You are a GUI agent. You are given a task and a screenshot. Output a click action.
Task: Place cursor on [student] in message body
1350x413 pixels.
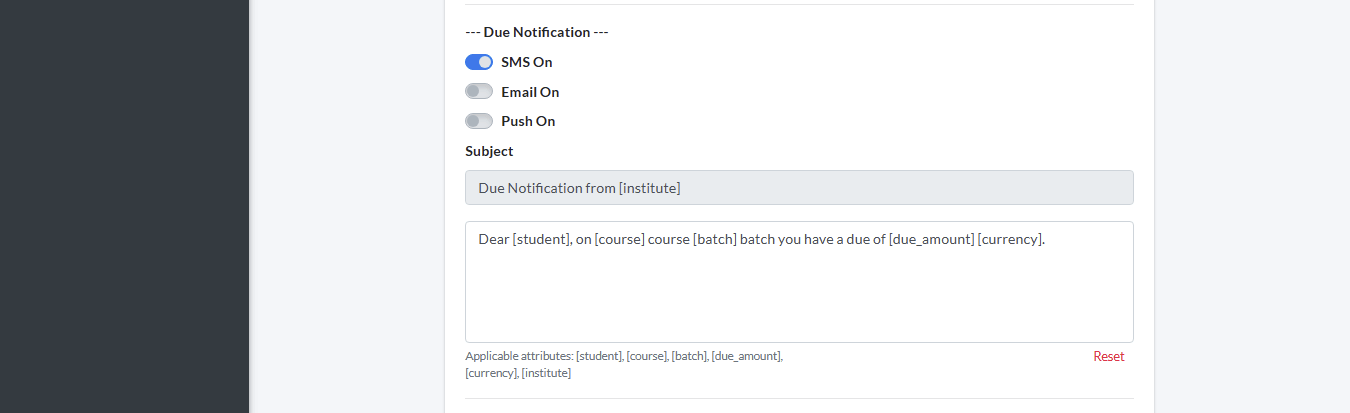[540, 240]
